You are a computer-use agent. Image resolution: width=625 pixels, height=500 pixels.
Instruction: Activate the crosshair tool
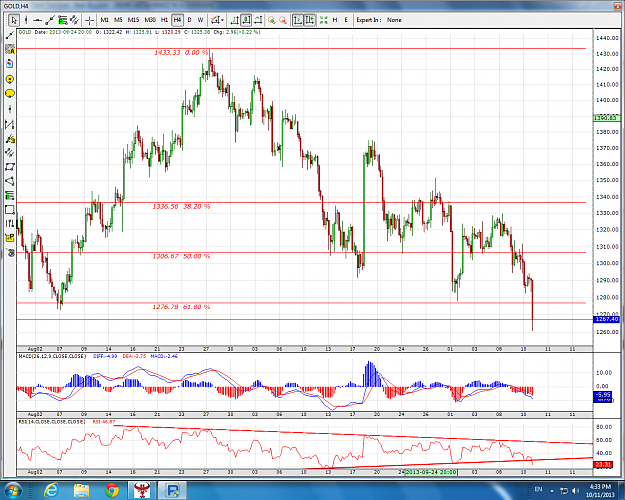(90, 20)
